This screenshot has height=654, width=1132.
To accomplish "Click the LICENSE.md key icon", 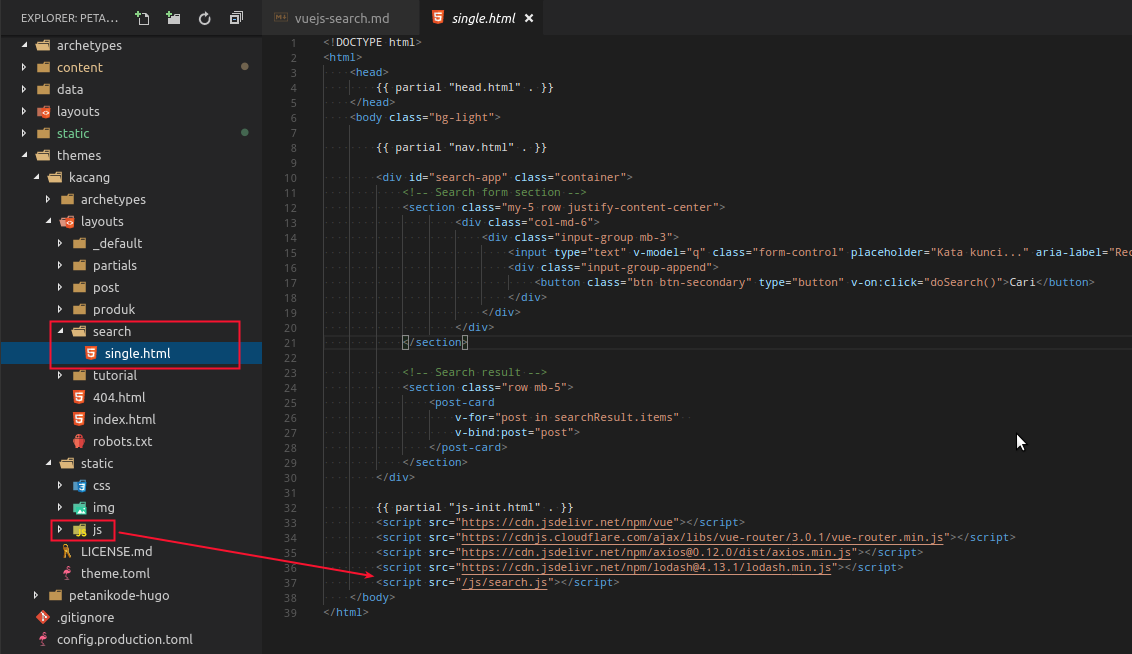I will 67,551.
